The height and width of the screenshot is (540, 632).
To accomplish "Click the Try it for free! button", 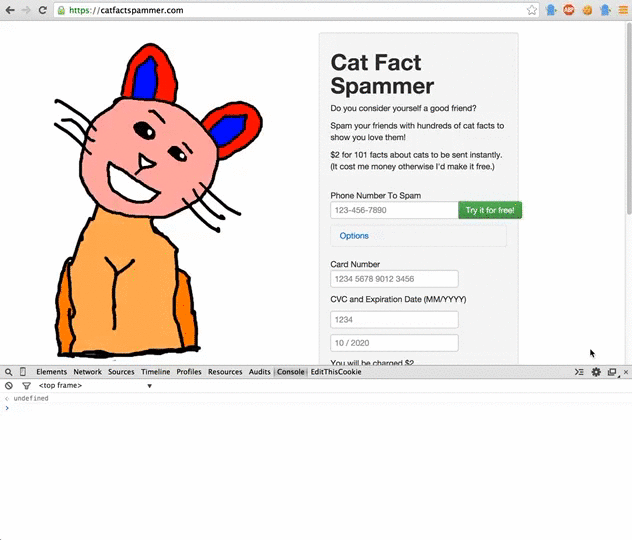I will pos(490,210).
